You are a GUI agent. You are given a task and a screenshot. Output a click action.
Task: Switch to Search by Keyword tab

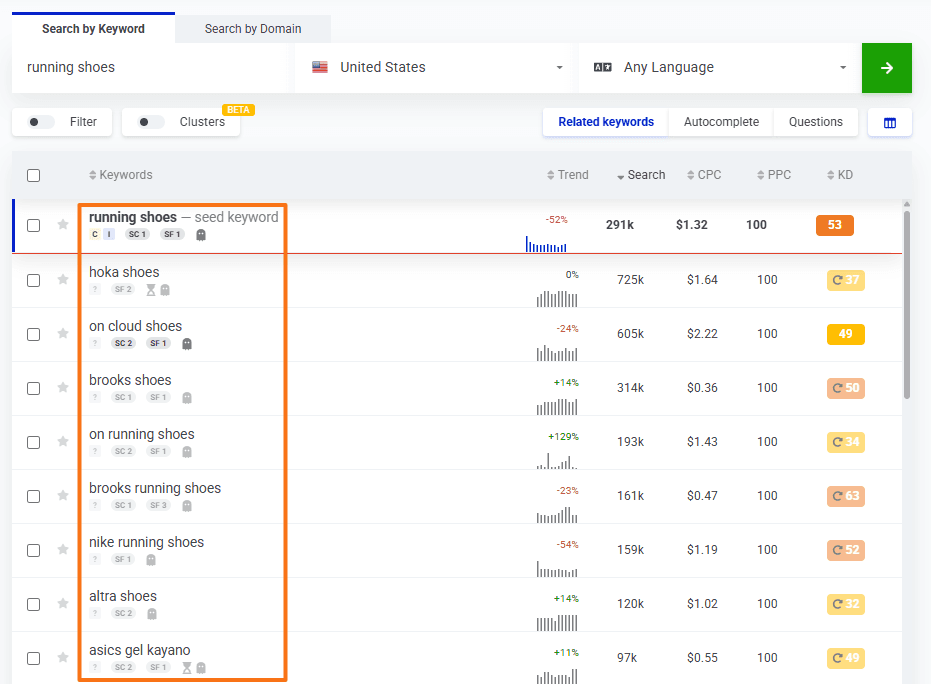(93, 28)
